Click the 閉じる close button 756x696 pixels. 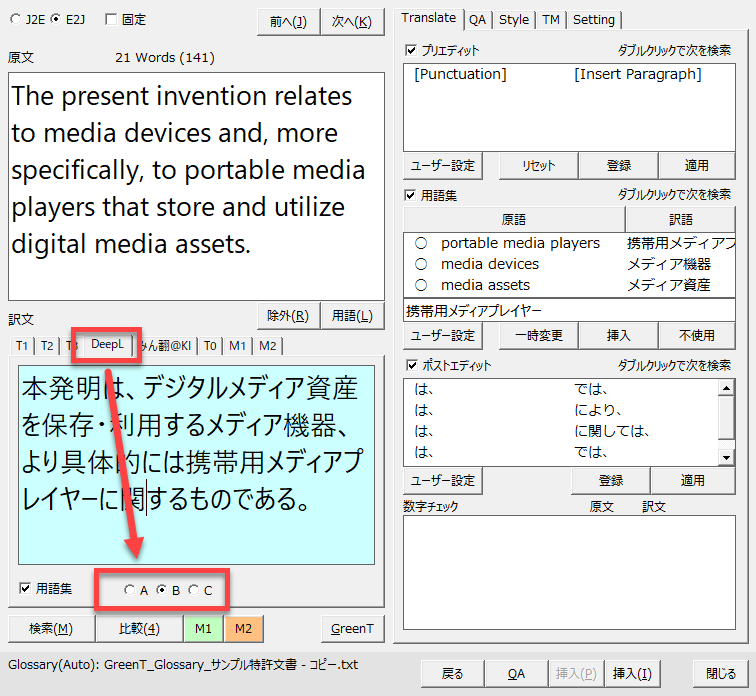click(721, 673)
